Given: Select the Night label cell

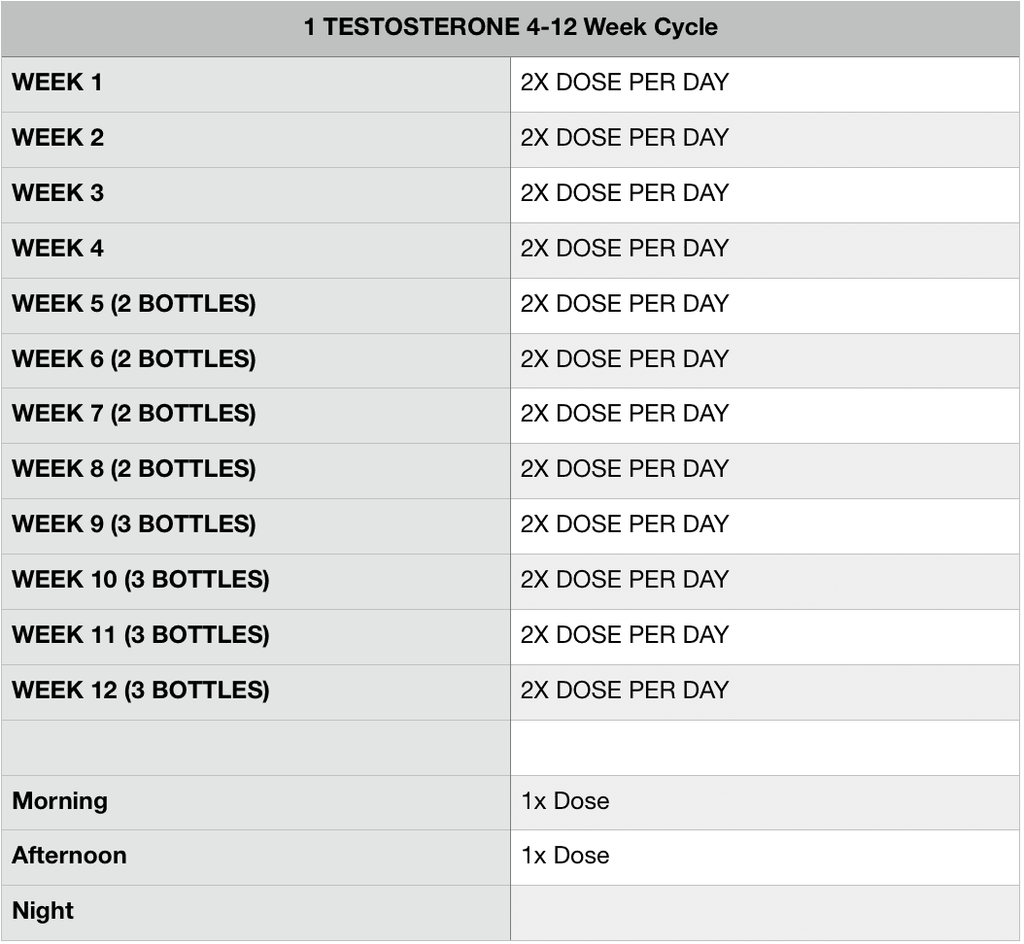Looking at the screenshot, I should (43, 911).
